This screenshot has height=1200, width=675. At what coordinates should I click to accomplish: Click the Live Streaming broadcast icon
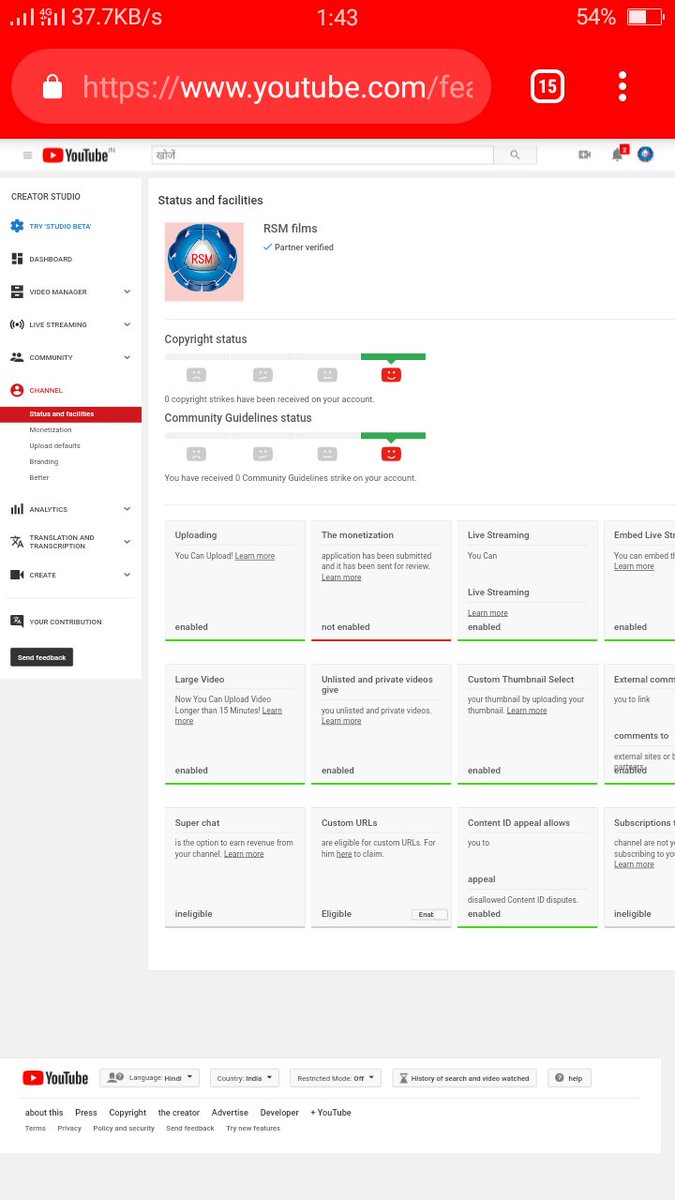pyautogui.click(x=17, y=325)
